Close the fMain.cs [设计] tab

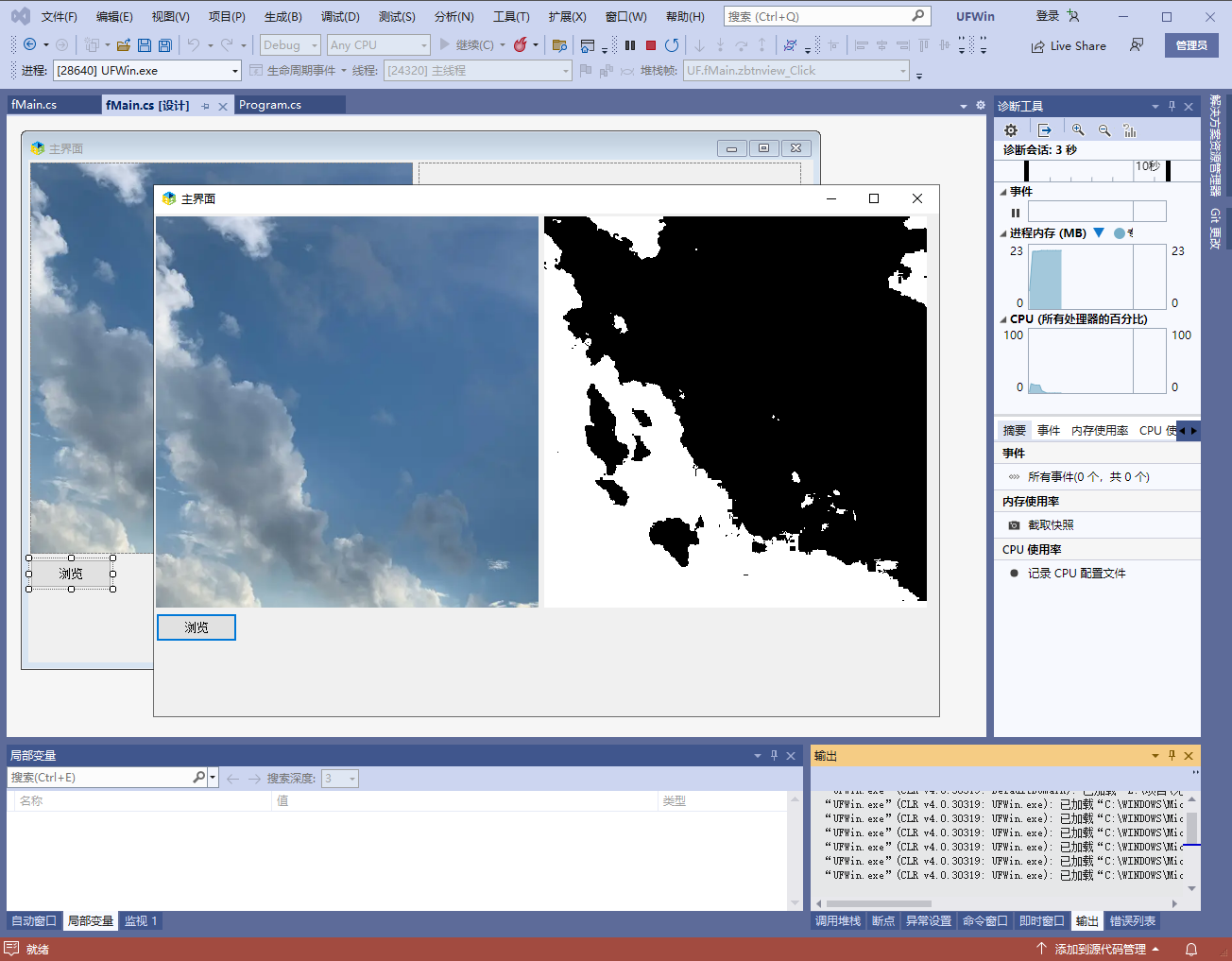[223, 106]
